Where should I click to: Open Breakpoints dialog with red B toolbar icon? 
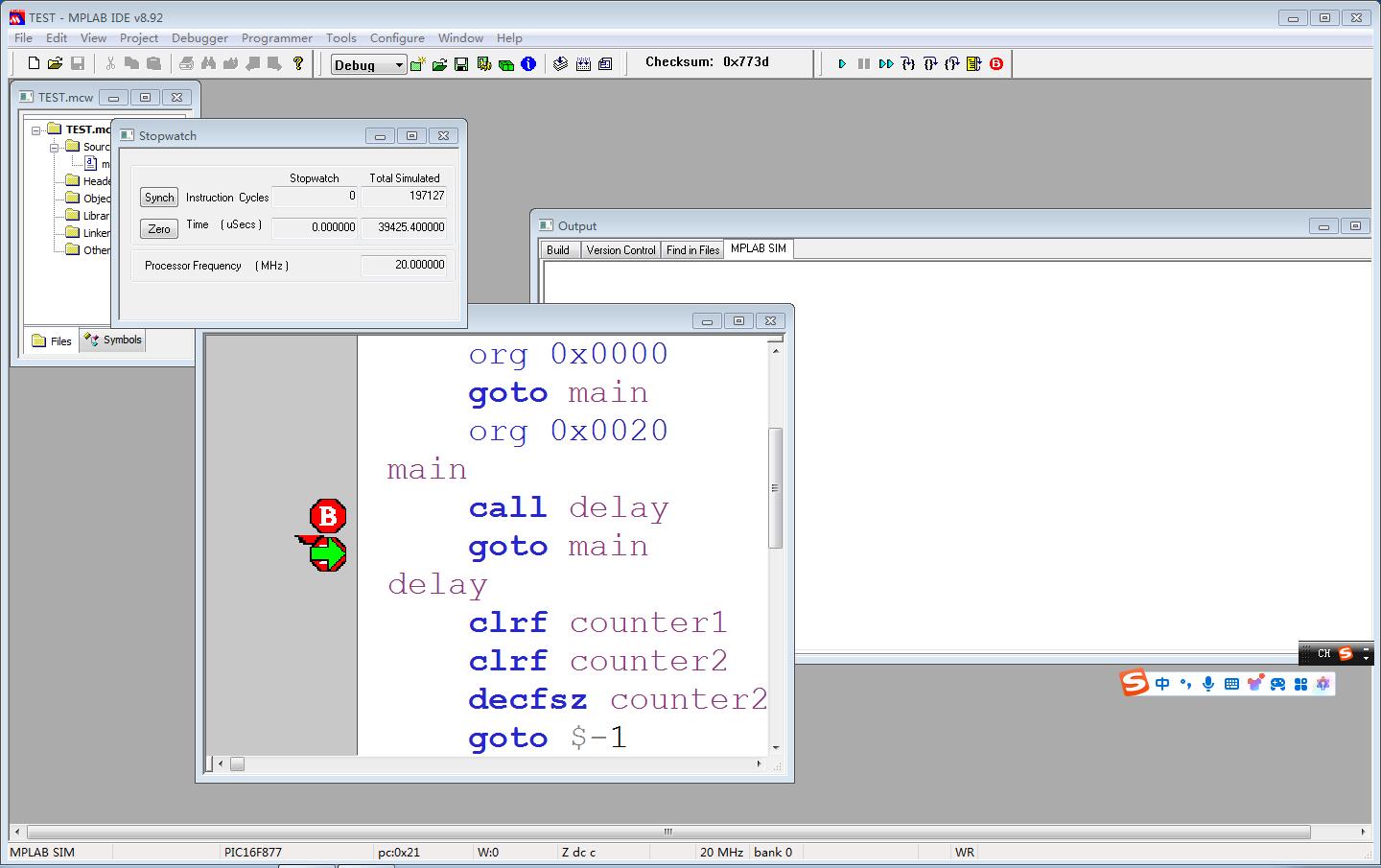996,64
